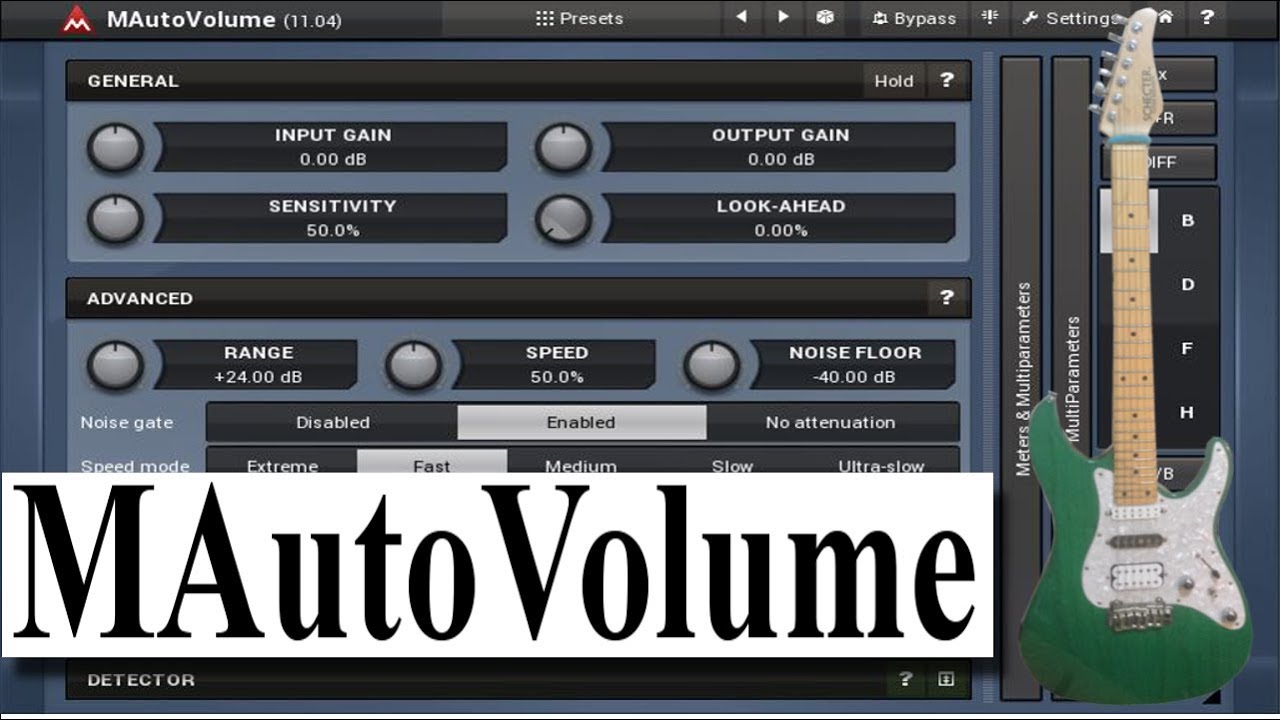Image resolution: width=1280 pixels, height=720 pixels.
Task: Click the Output Gain knob
Action: 564,148
